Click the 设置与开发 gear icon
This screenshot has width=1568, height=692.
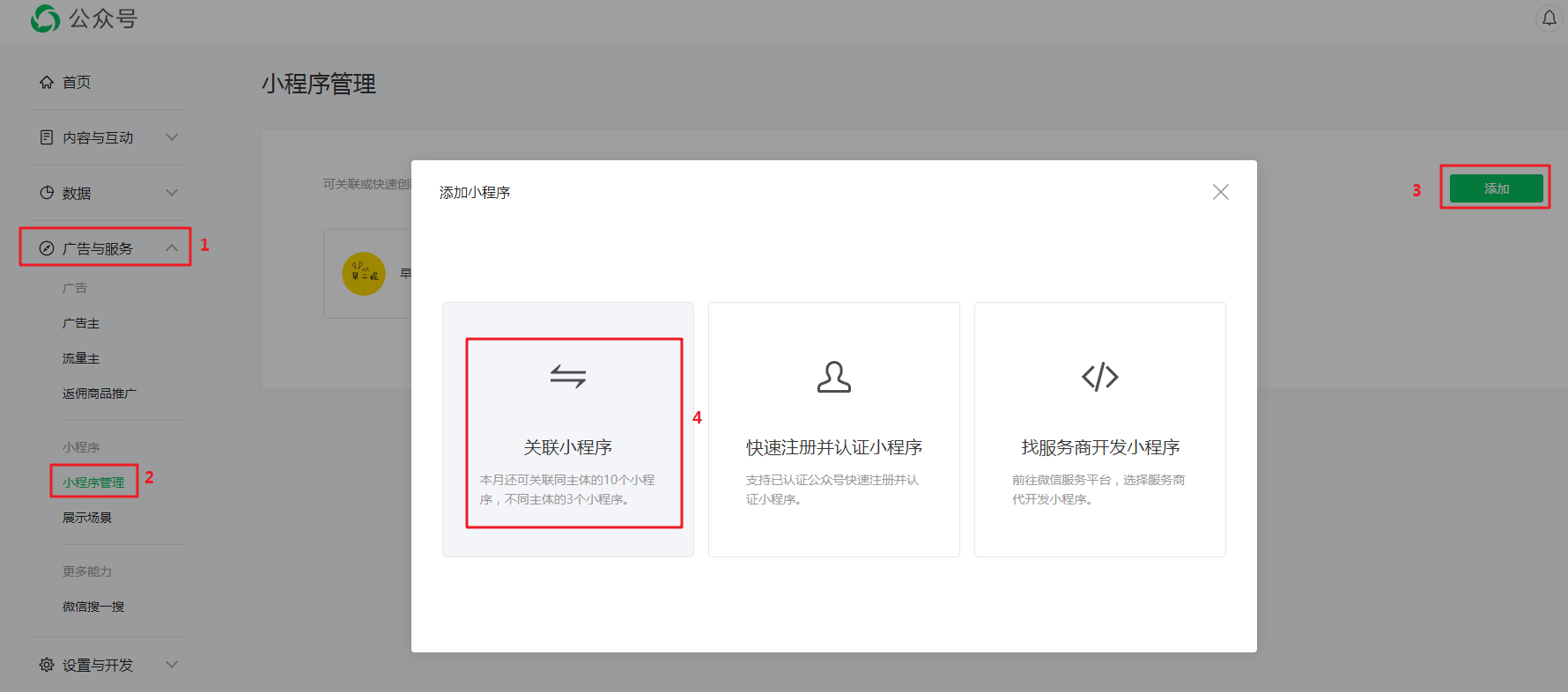[x=47, y=665]
